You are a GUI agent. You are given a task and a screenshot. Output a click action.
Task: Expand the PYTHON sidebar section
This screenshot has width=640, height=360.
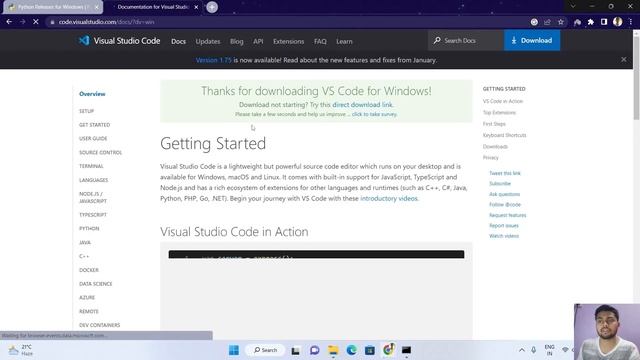point(89,229)
